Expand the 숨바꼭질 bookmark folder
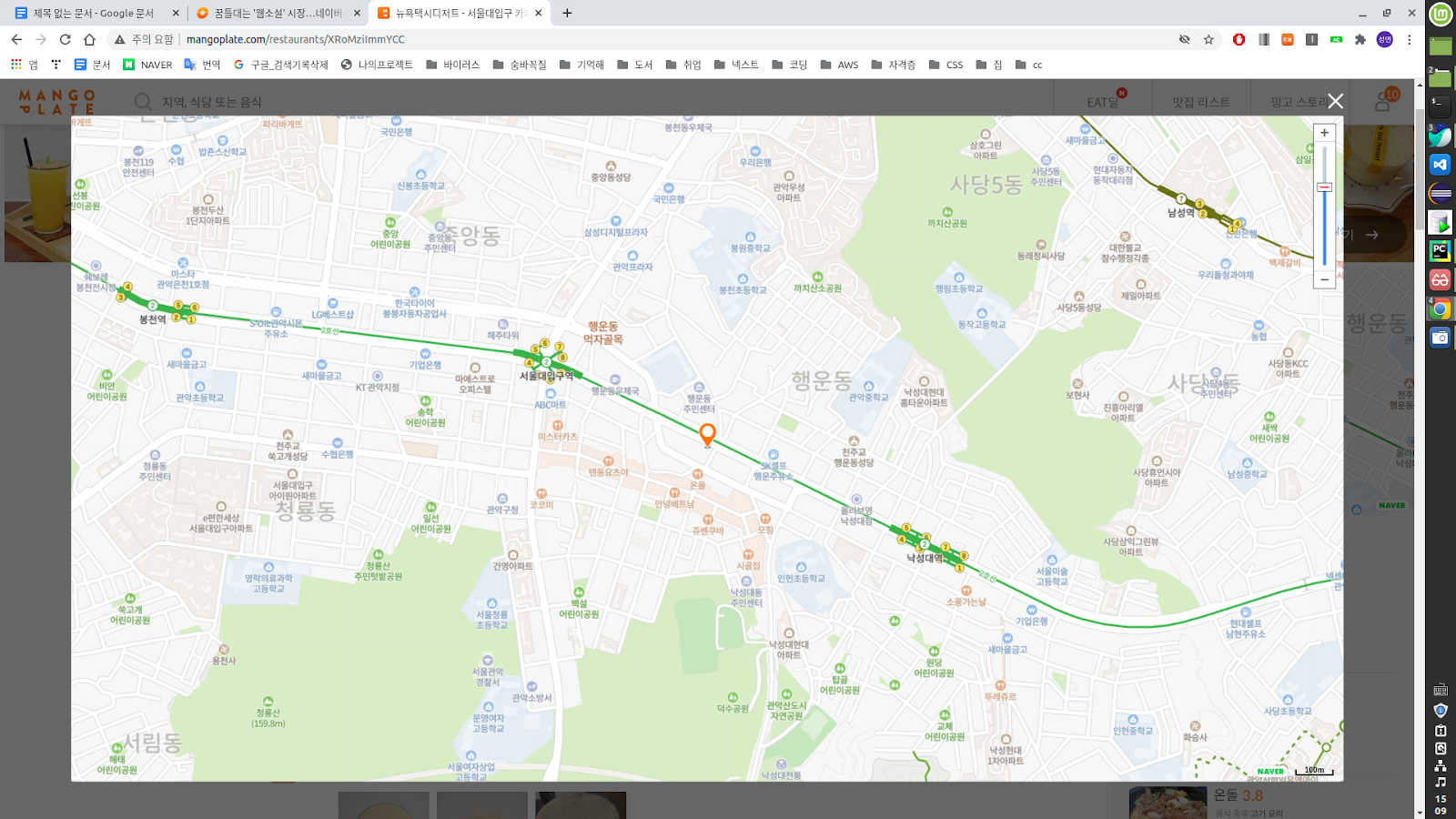 pyautogui.click(x=519, y=65)
